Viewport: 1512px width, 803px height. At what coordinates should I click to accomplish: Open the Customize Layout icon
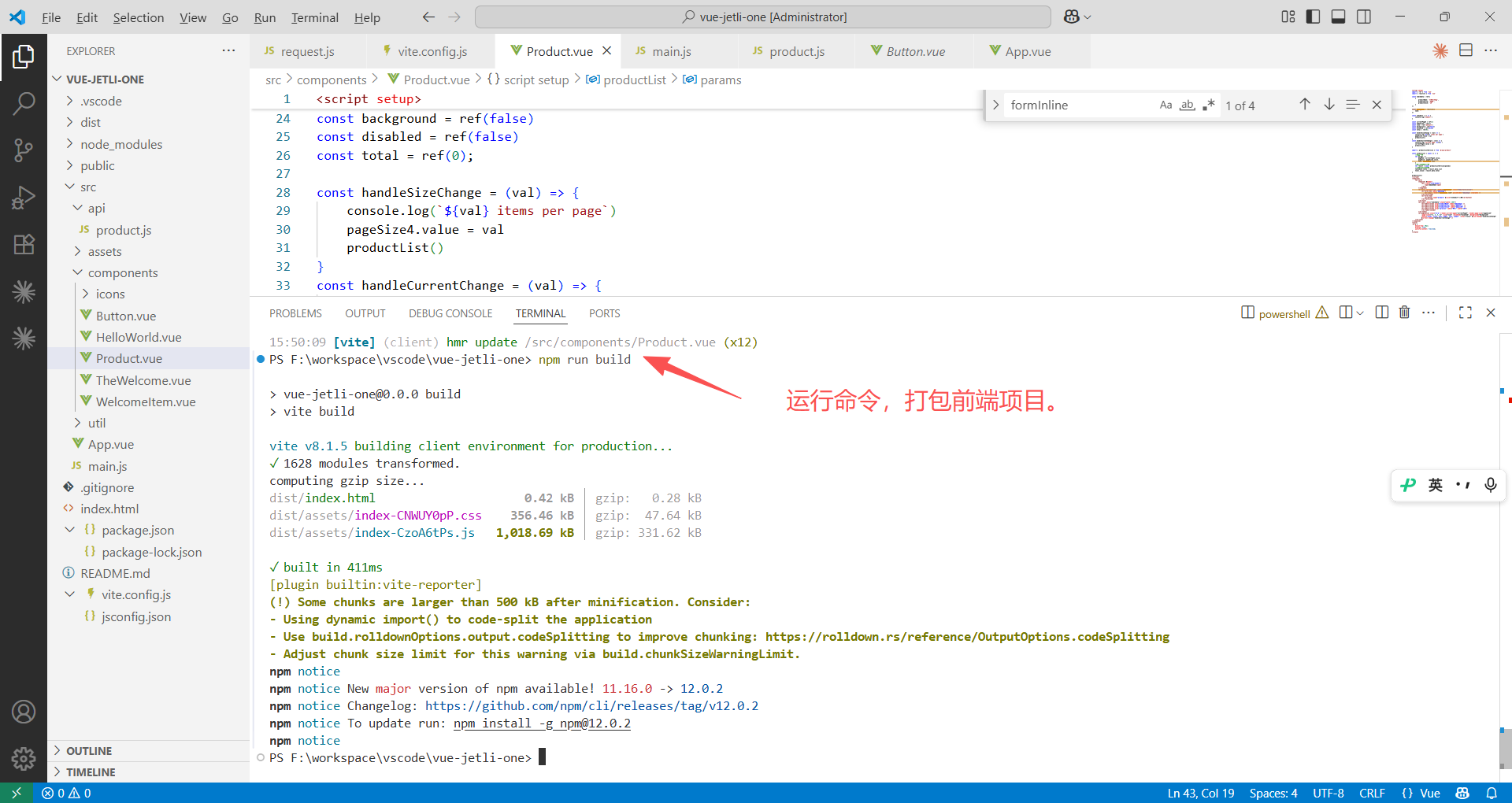(1288, 17)
